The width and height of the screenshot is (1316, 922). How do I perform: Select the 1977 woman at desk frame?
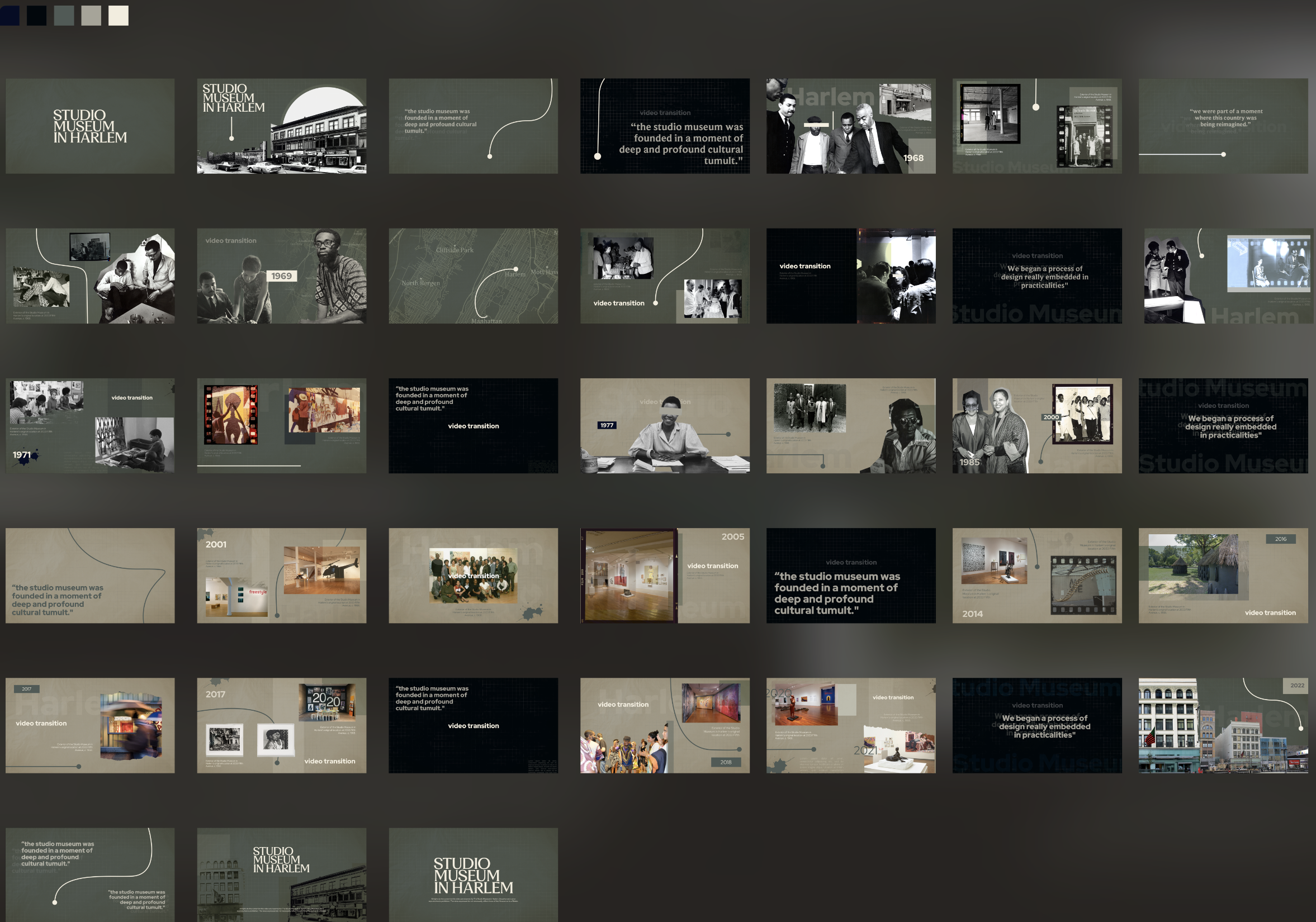pyautogui.click(x=664, y=426)
